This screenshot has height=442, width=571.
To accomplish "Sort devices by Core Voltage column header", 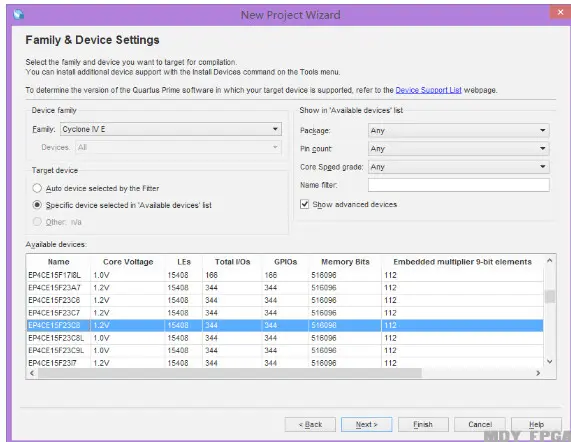I will pyautogui.click(x=128, y=262).
